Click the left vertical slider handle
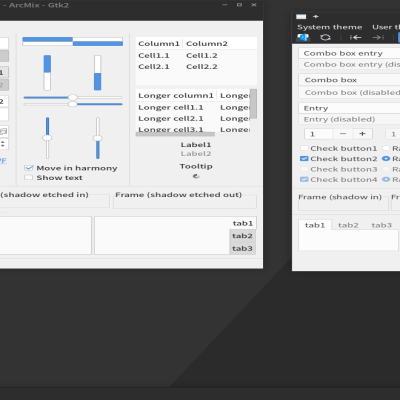Image resolution: width=400 pixels, height=400 pixels. [47, 138]
